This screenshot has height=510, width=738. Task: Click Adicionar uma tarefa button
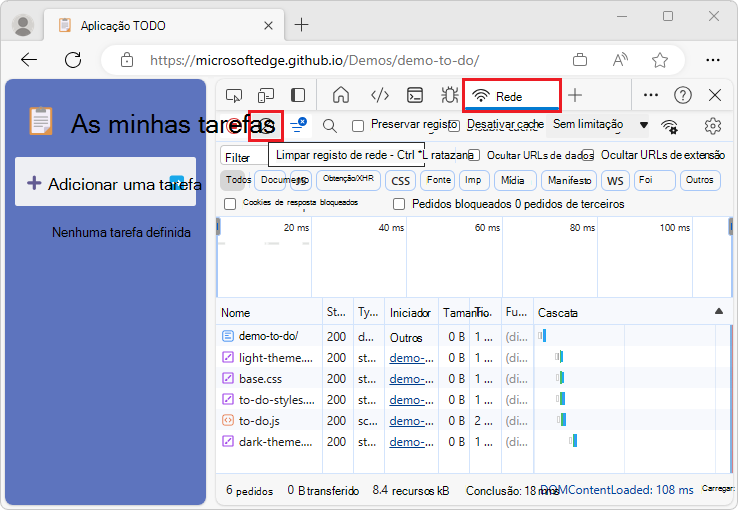point(105,182)
